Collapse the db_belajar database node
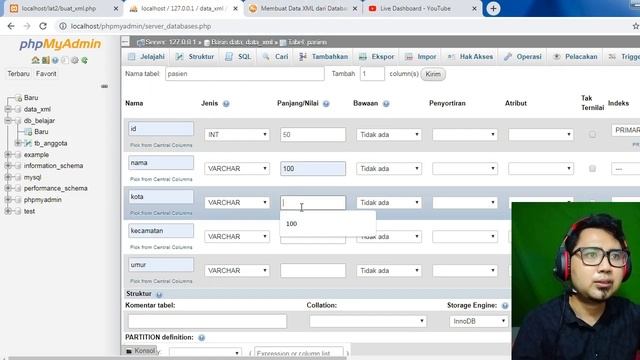Viewport: 640px width, 360px height. click(8, 120)
